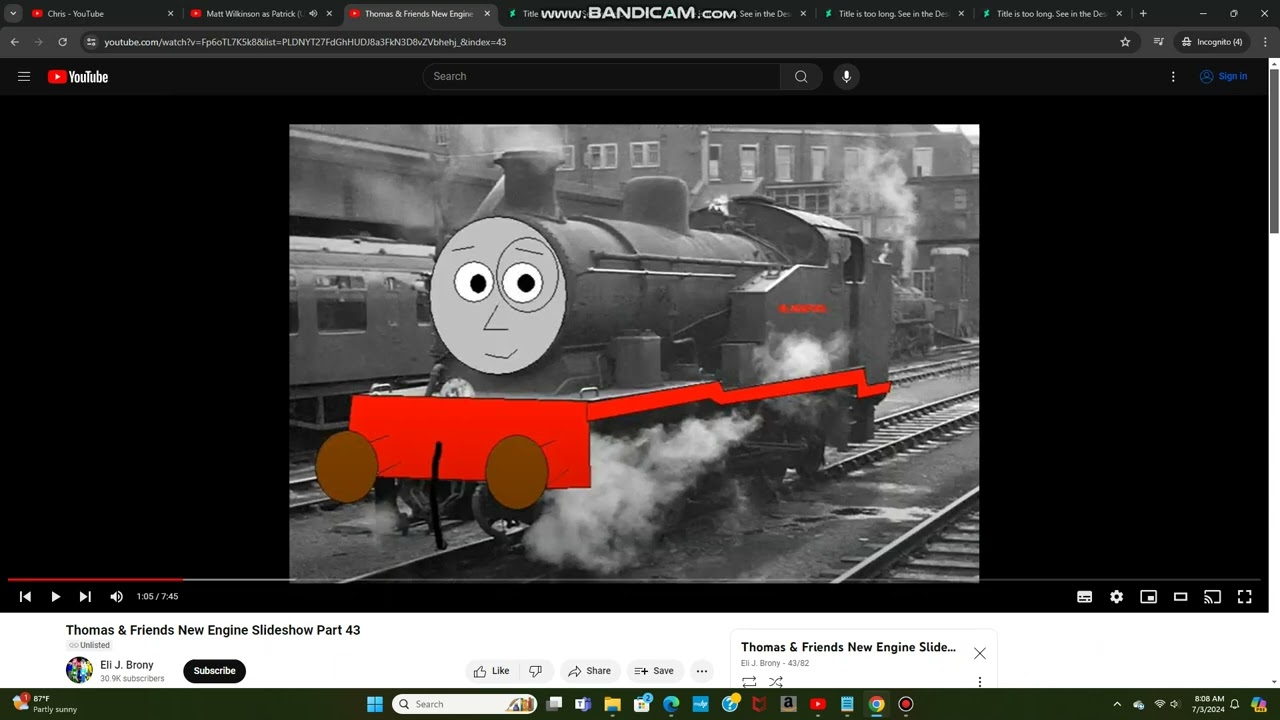Click the magnifier search button
The width and height of the screenshot is (1280, 720).
[x=801, y=76]
